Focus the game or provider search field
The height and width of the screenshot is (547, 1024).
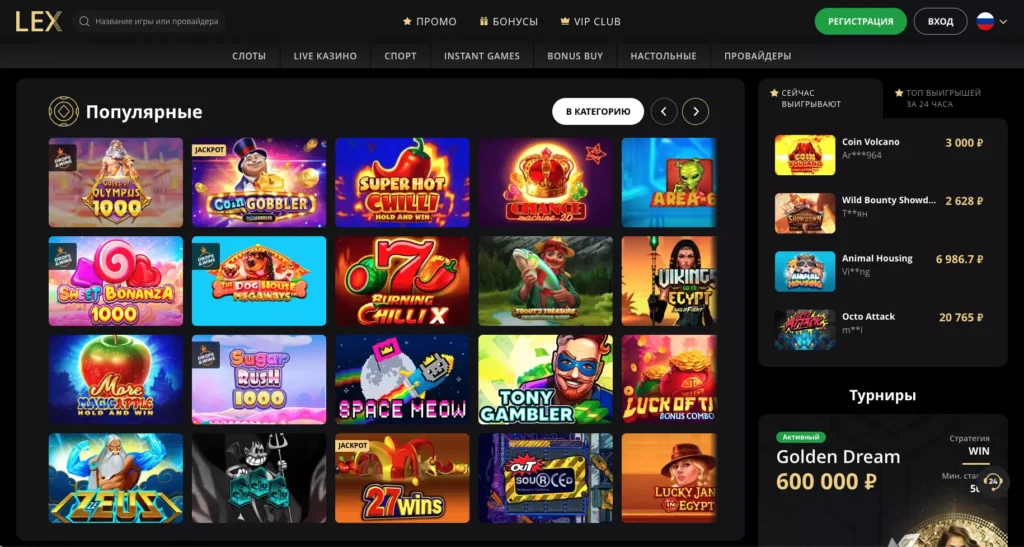149,22
